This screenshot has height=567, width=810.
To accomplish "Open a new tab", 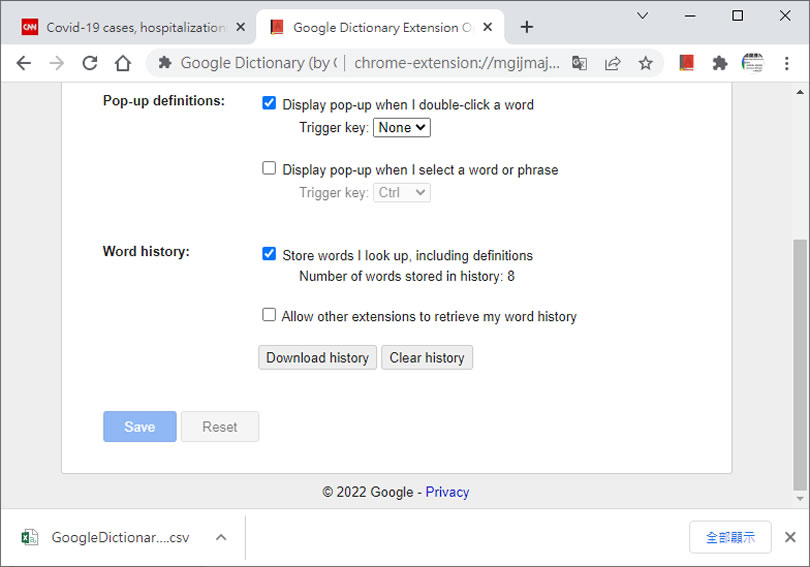I will pyautogui.click(x=526, y=27).
